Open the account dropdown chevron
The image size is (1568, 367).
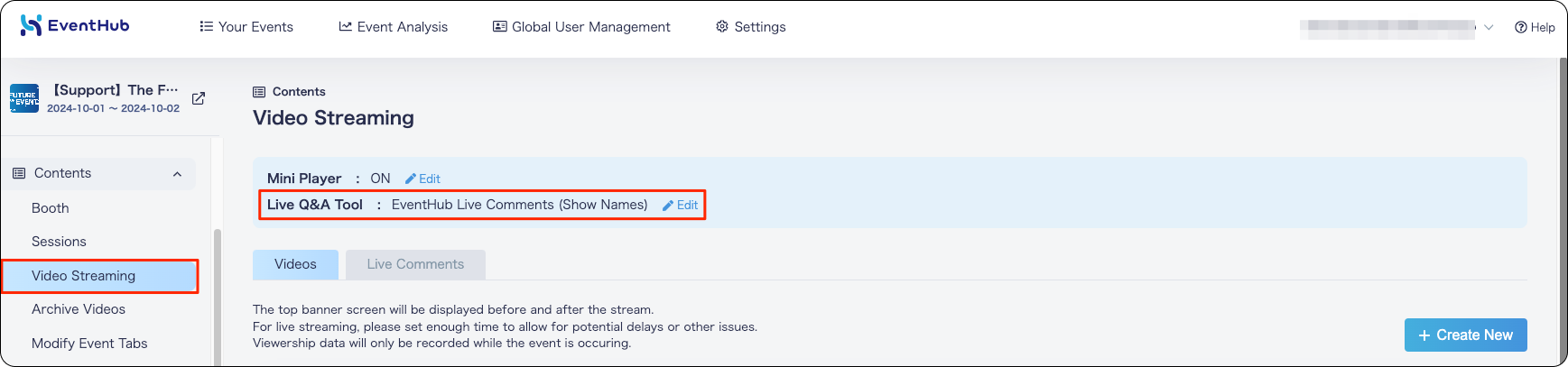coord(1489,27)
